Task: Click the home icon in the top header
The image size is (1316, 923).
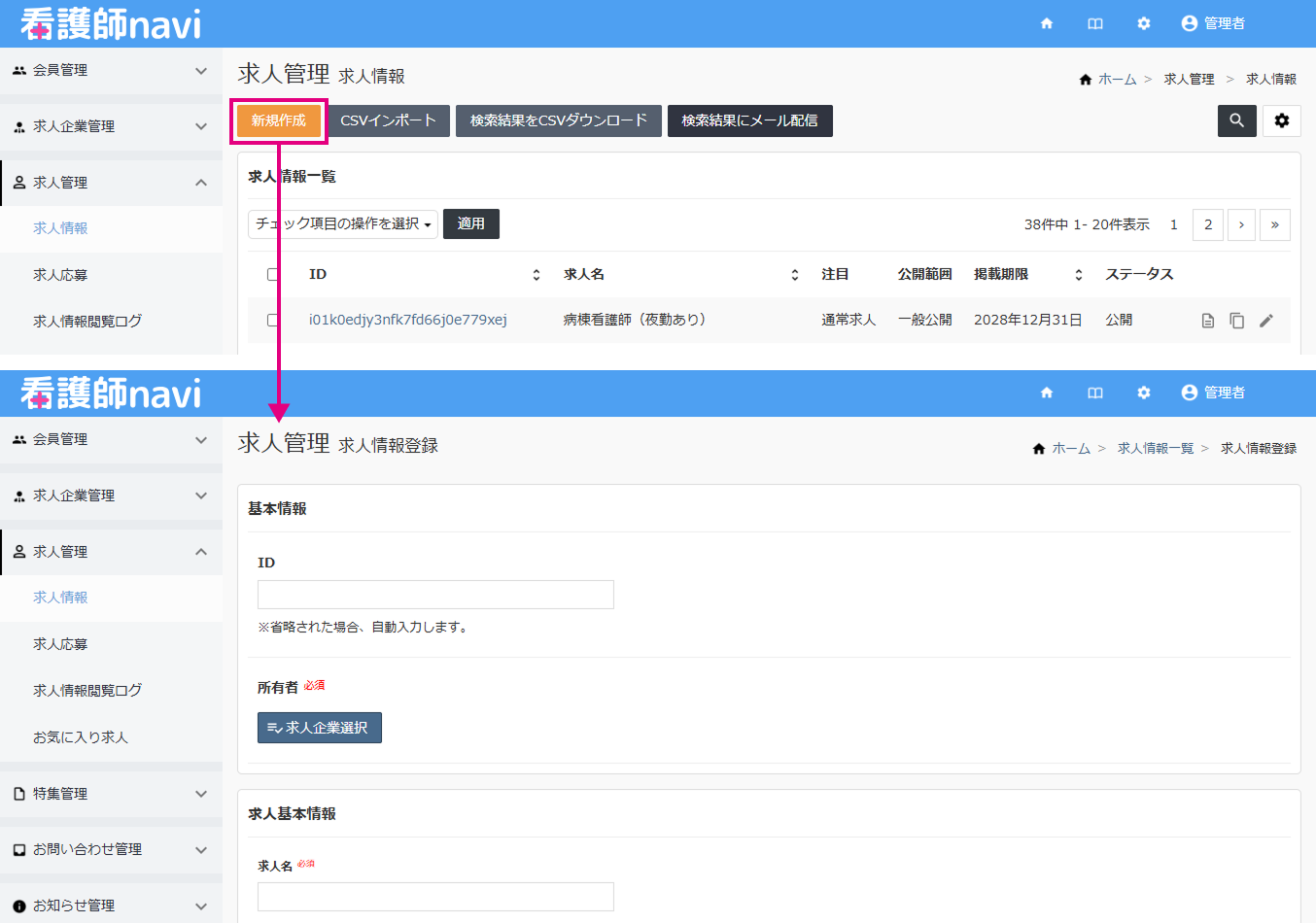Action: 1047,23
